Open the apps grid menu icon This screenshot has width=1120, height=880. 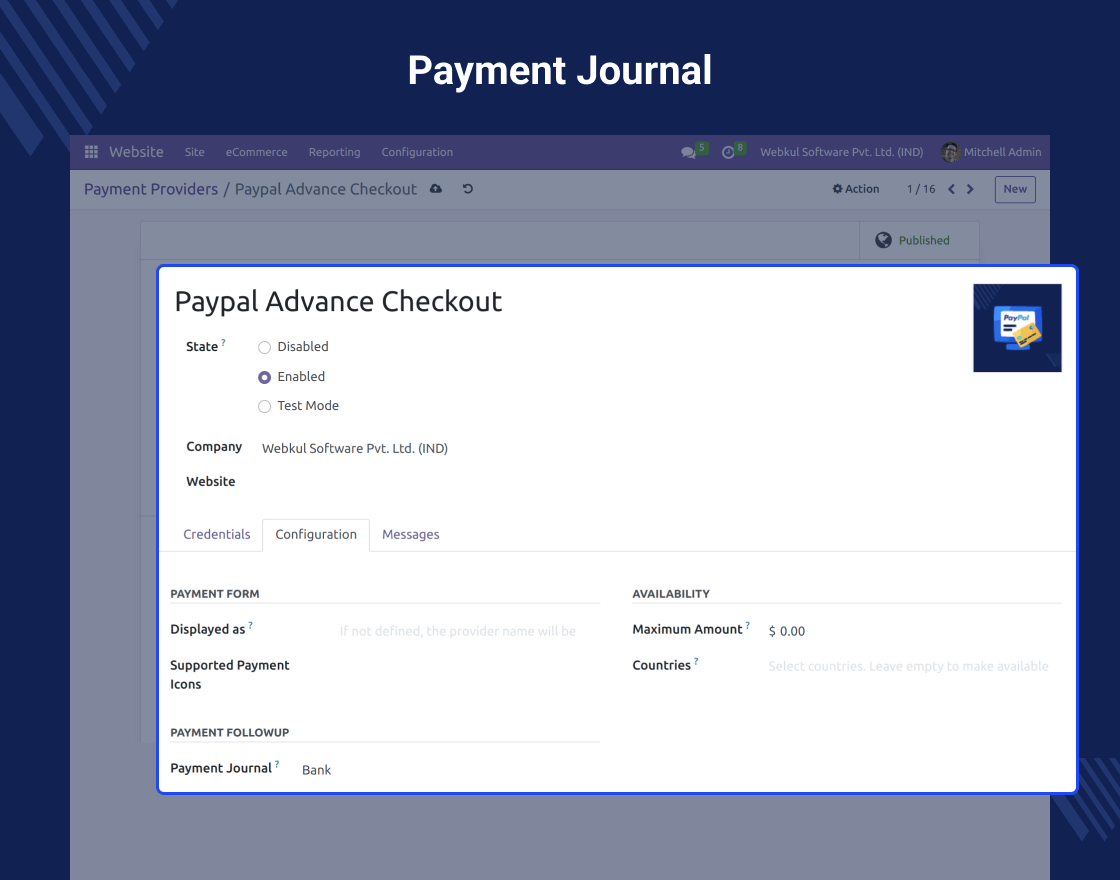click(91, 151)
